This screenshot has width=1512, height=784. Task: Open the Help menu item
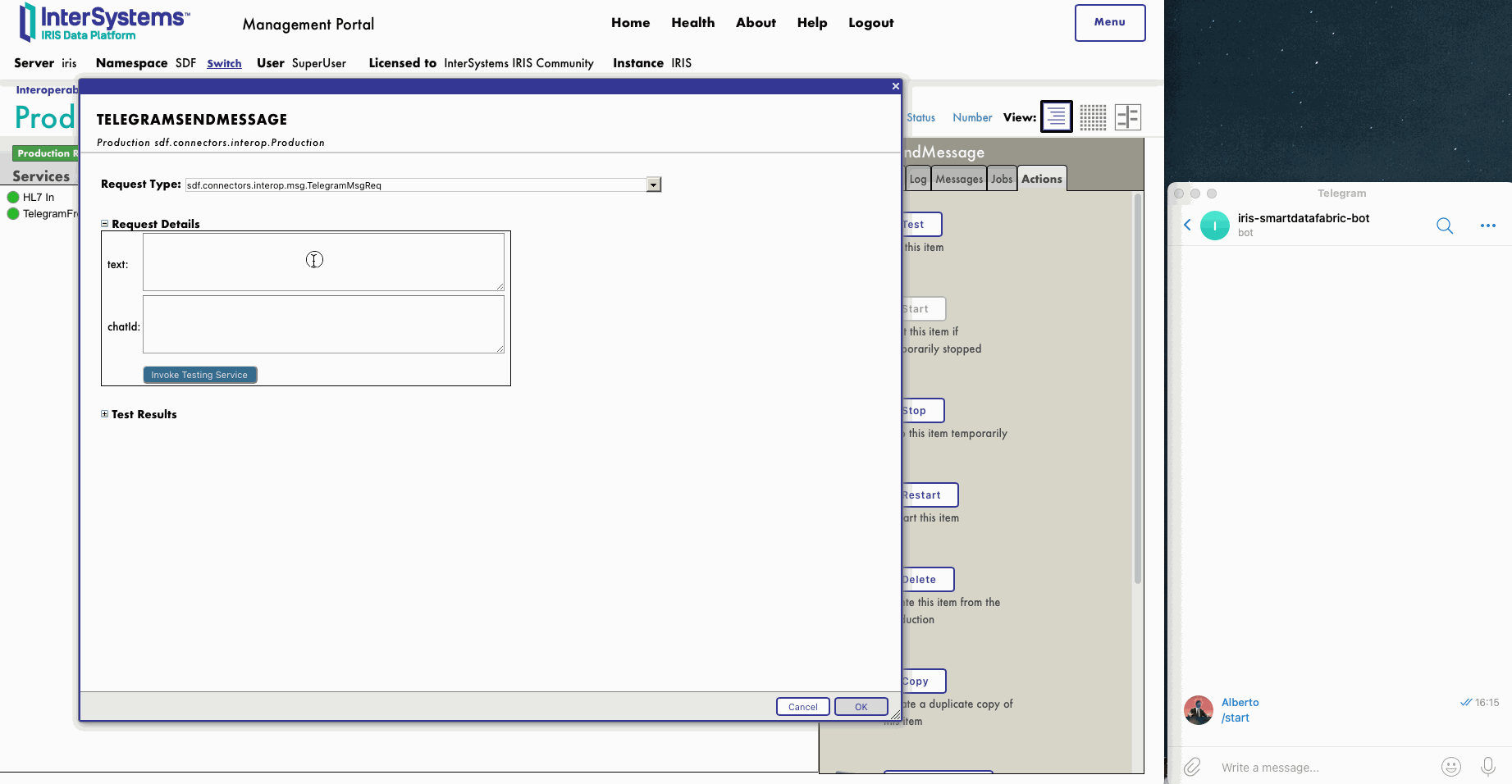coord(812,23)
